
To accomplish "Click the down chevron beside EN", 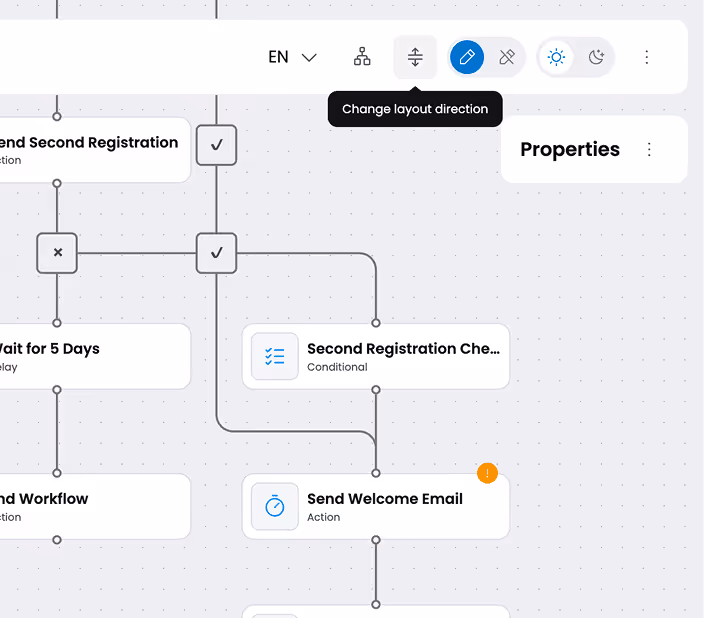I will point(309,57).
